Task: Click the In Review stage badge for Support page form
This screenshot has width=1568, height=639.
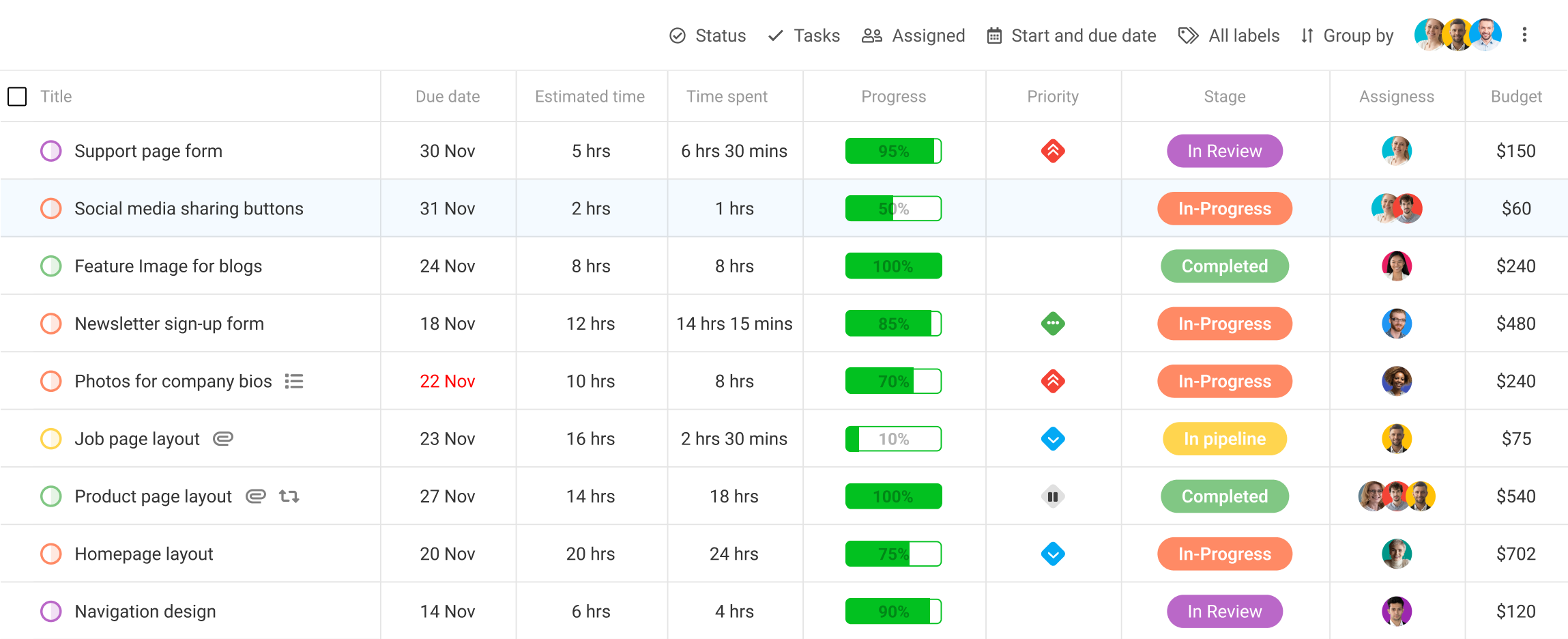Action: tap(1225, 151)
